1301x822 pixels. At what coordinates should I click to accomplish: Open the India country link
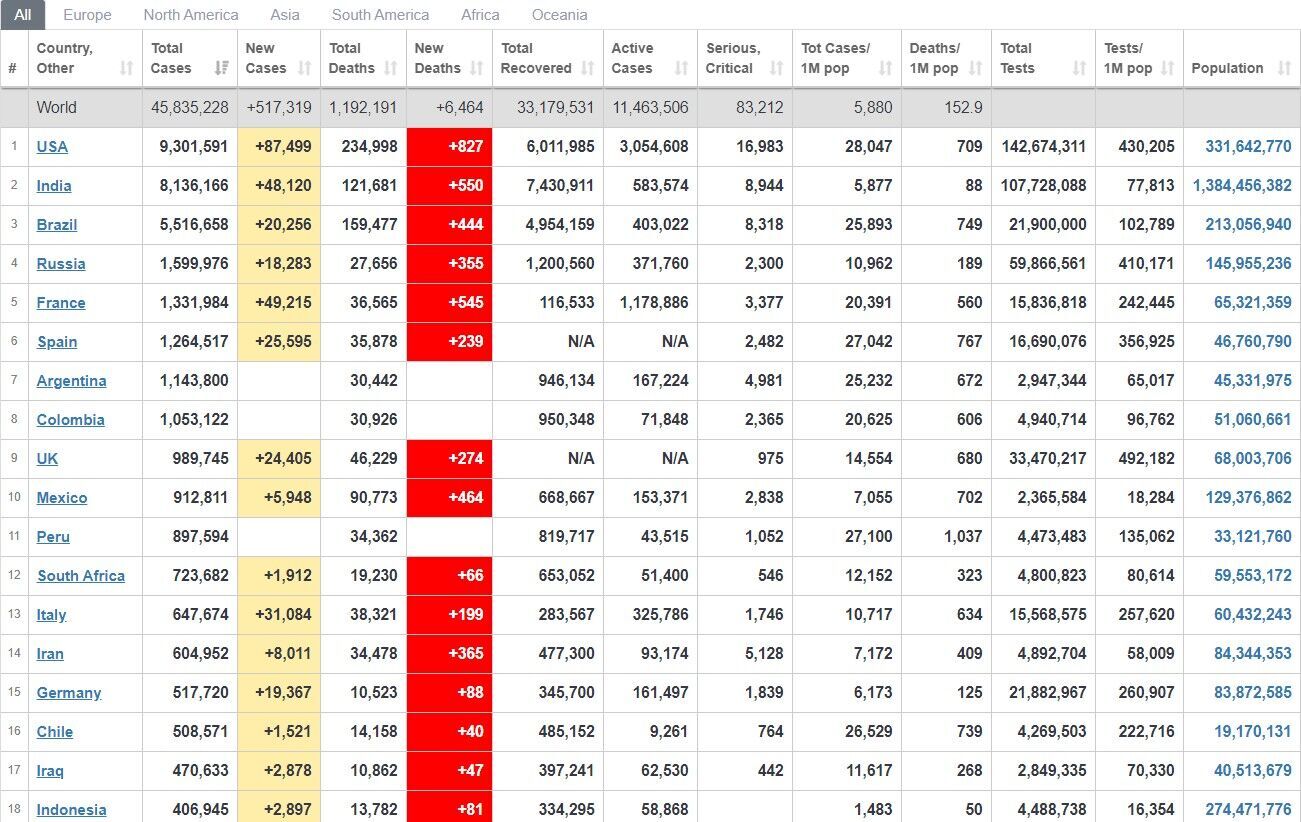[54, 186]
